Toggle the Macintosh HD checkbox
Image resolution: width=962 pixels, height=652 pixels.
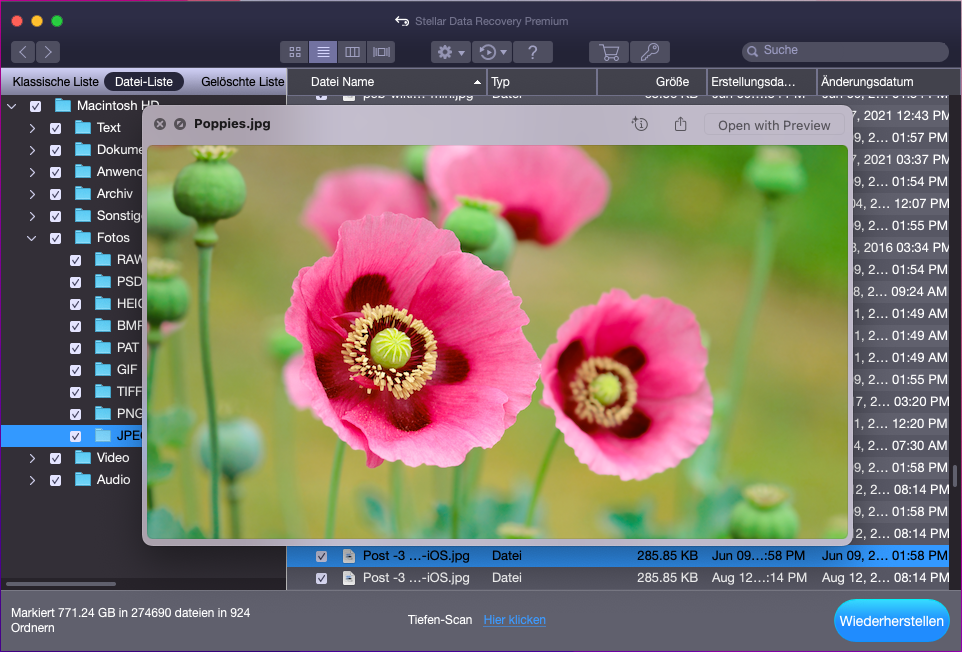36,106
